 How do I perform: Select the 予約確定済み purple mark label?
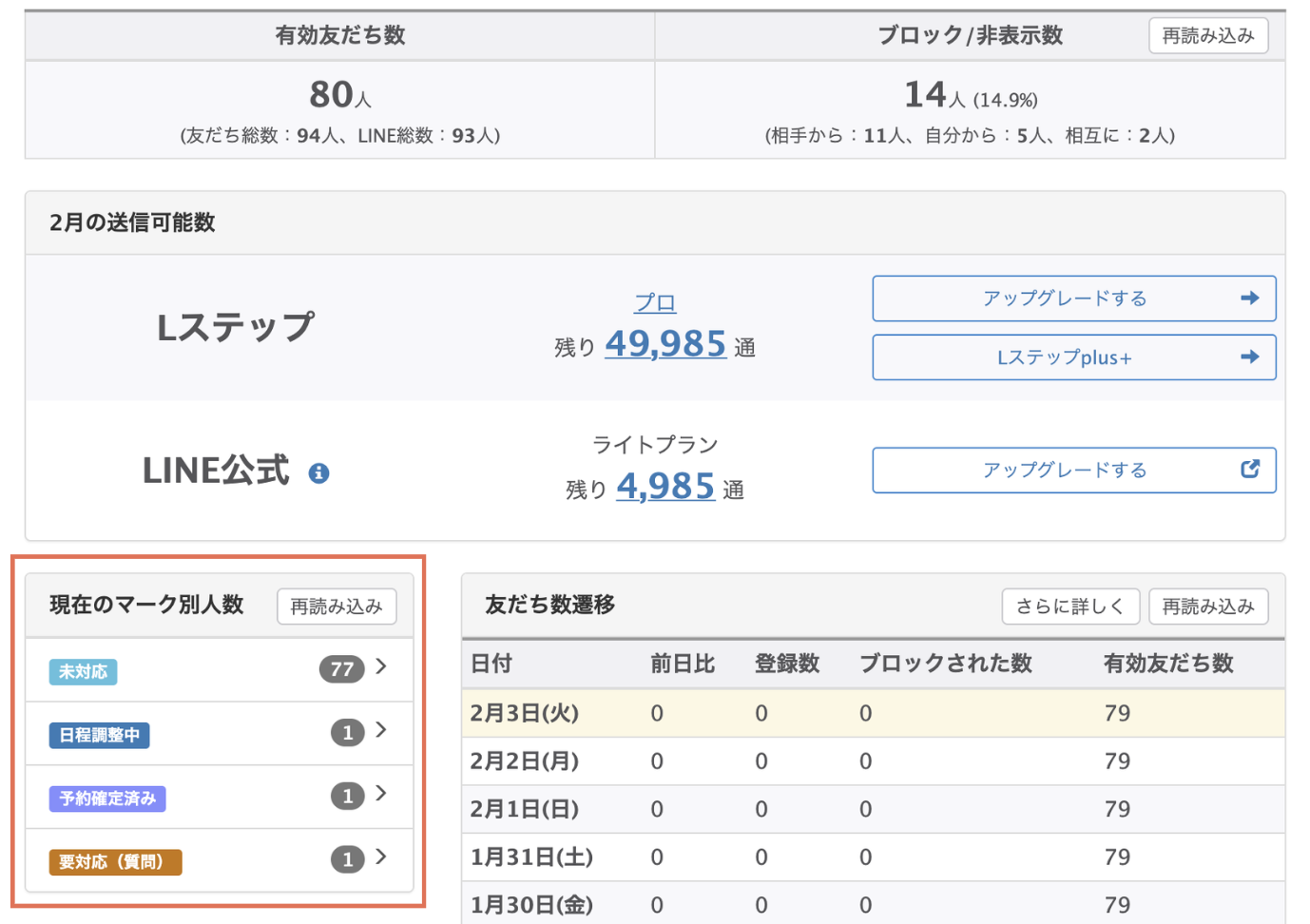pyautogui.click(x=107, y=799)
